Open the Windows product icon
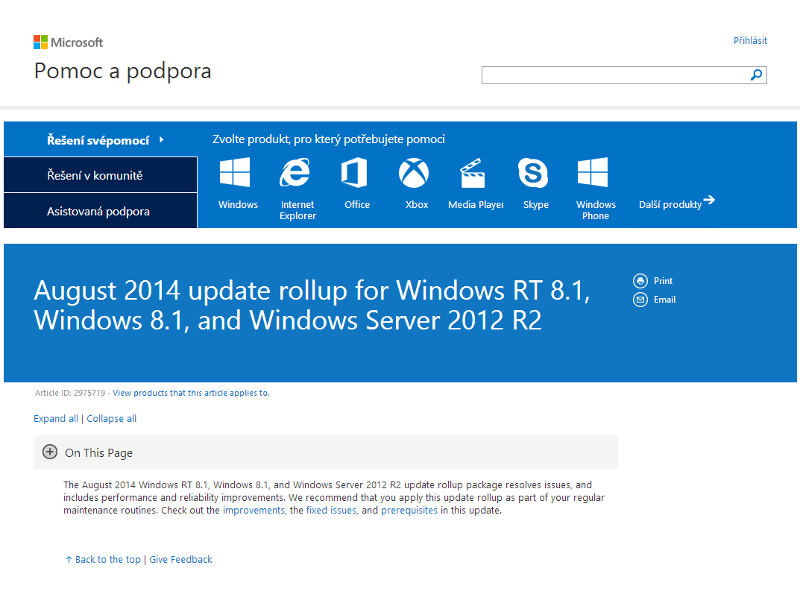800x600 pixels. (x=235, y=172)
